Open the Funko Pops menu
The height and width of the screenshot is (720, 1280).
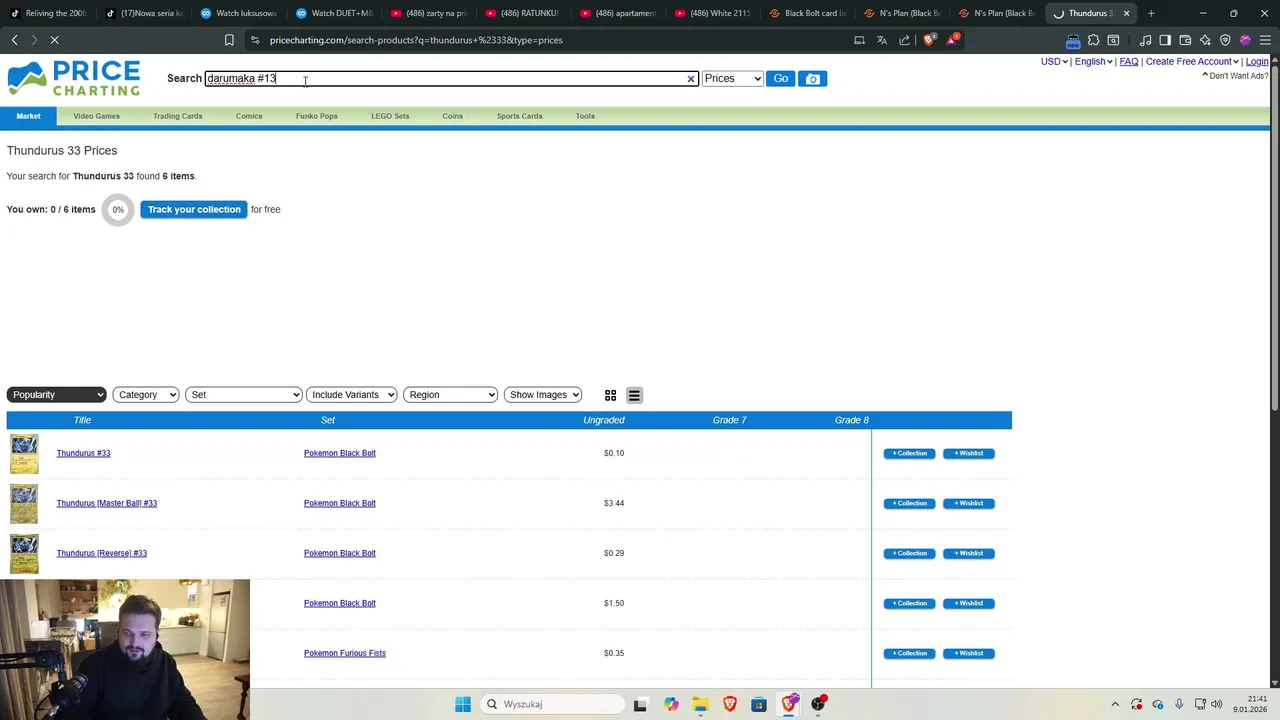click(316, 116)
